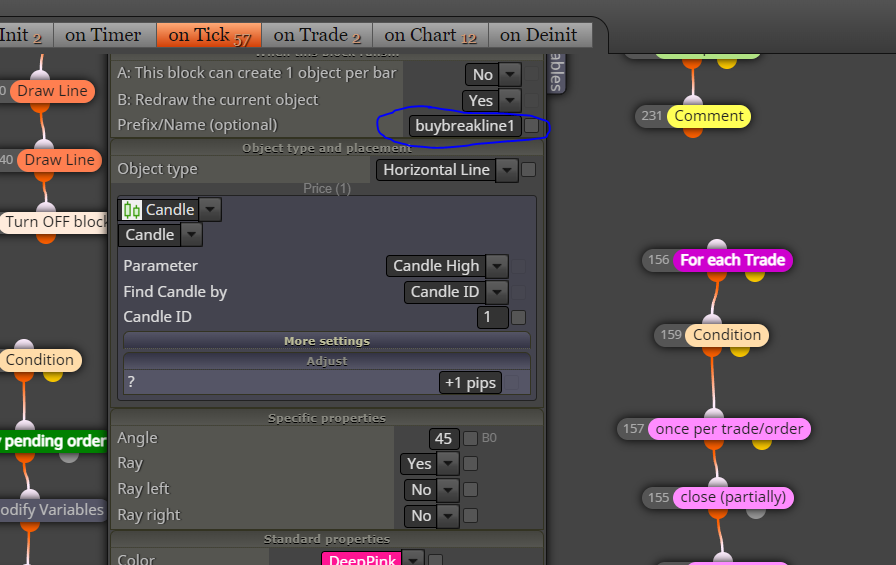Click input connector atop once per trade/order block
Image resolution: width=896 pixels, height=565 pixels.
(714, 414)
